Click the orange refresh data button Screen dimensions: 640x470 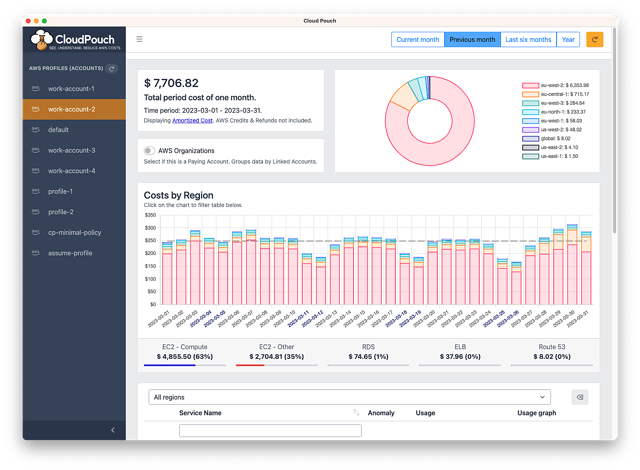tap(594, 40)
